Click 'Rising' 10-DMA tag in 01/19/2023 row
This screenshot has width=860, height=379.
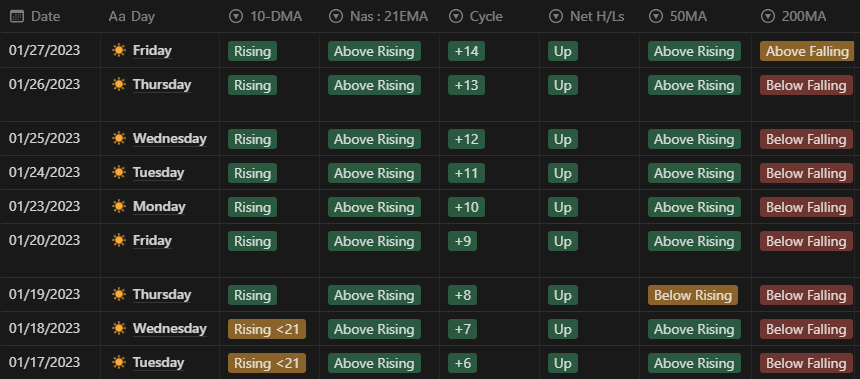coord(252,295)
